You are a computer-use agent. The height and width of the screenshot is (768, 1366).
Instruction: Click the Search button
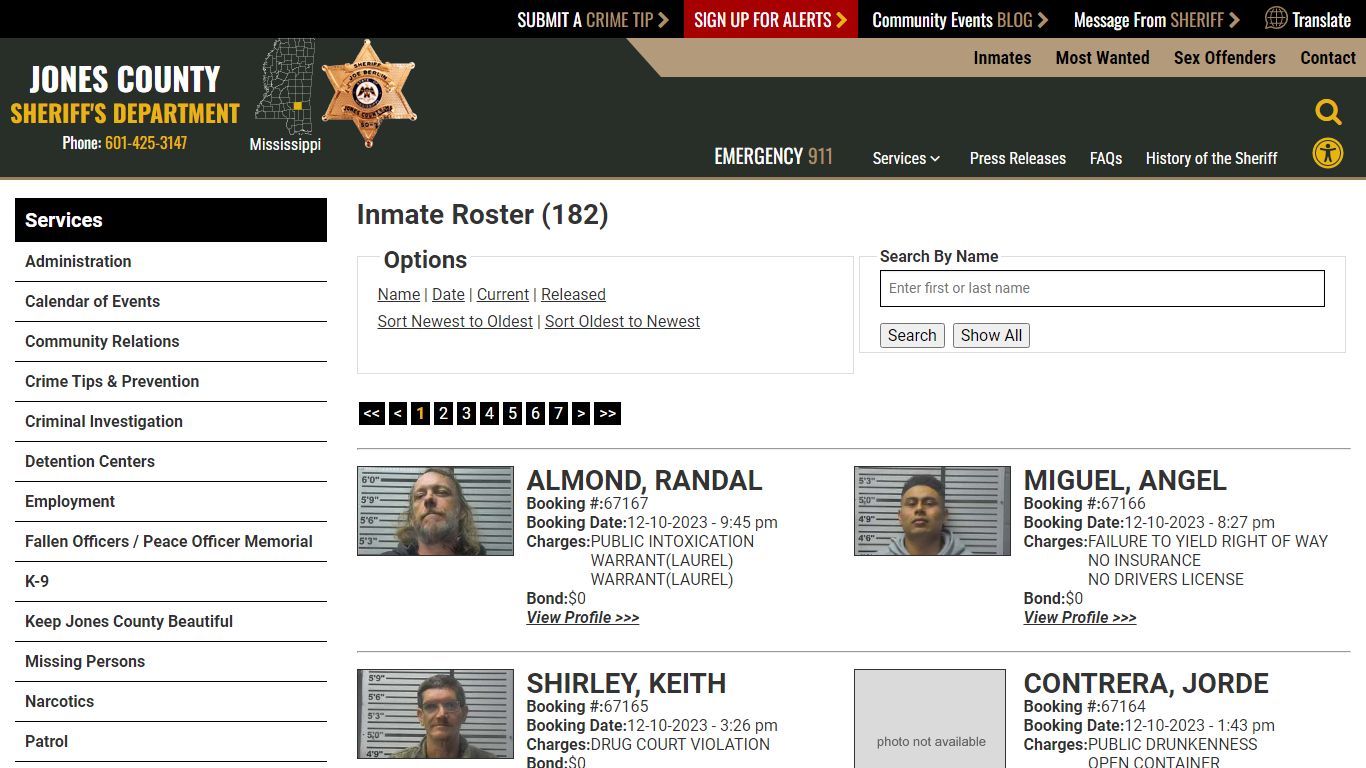click(x=912, y=336)
